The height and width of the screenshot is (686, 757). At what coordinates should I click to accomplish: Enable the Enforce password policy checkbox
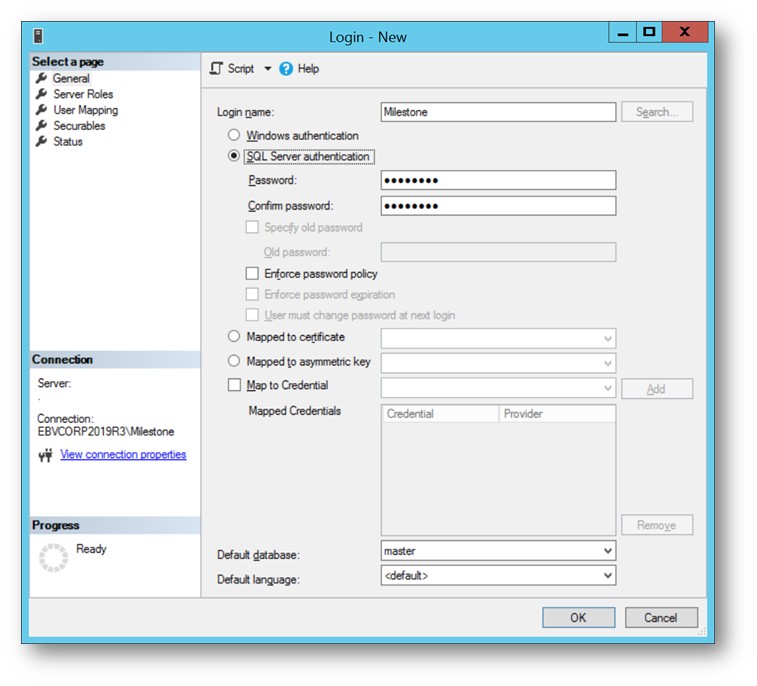pos(252,273)
